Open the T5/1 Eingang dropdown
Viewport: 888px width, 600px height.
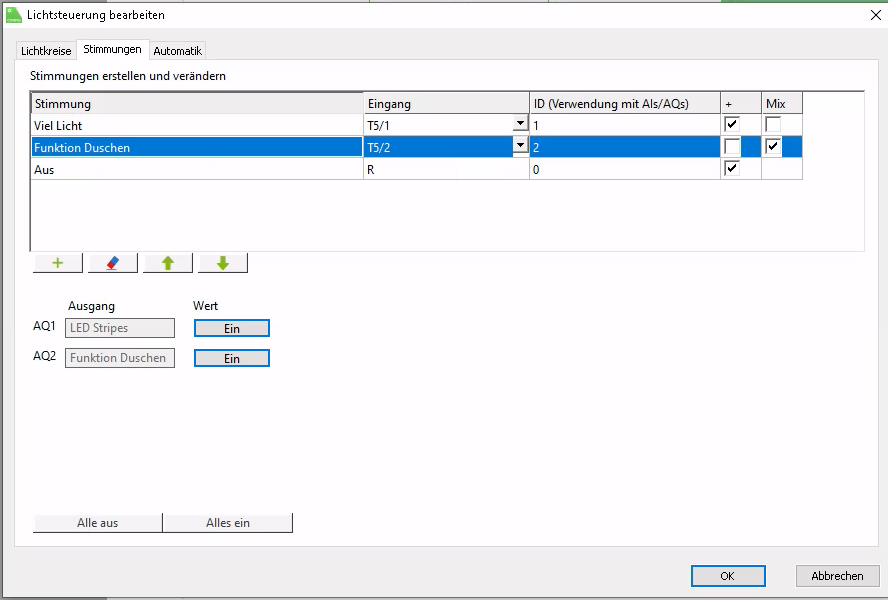(519, 124)
